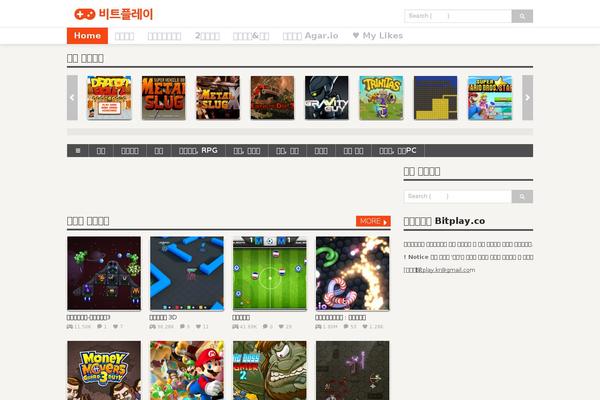Click the game title ending in '3D'
Image resolution: width=600 pixels, height=400 pixels.
[163, 317]
